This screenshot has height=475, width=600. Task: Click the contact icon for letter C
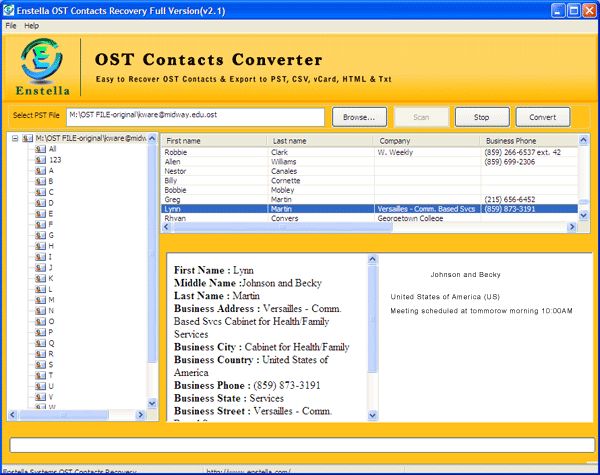[x=40, y=192]
